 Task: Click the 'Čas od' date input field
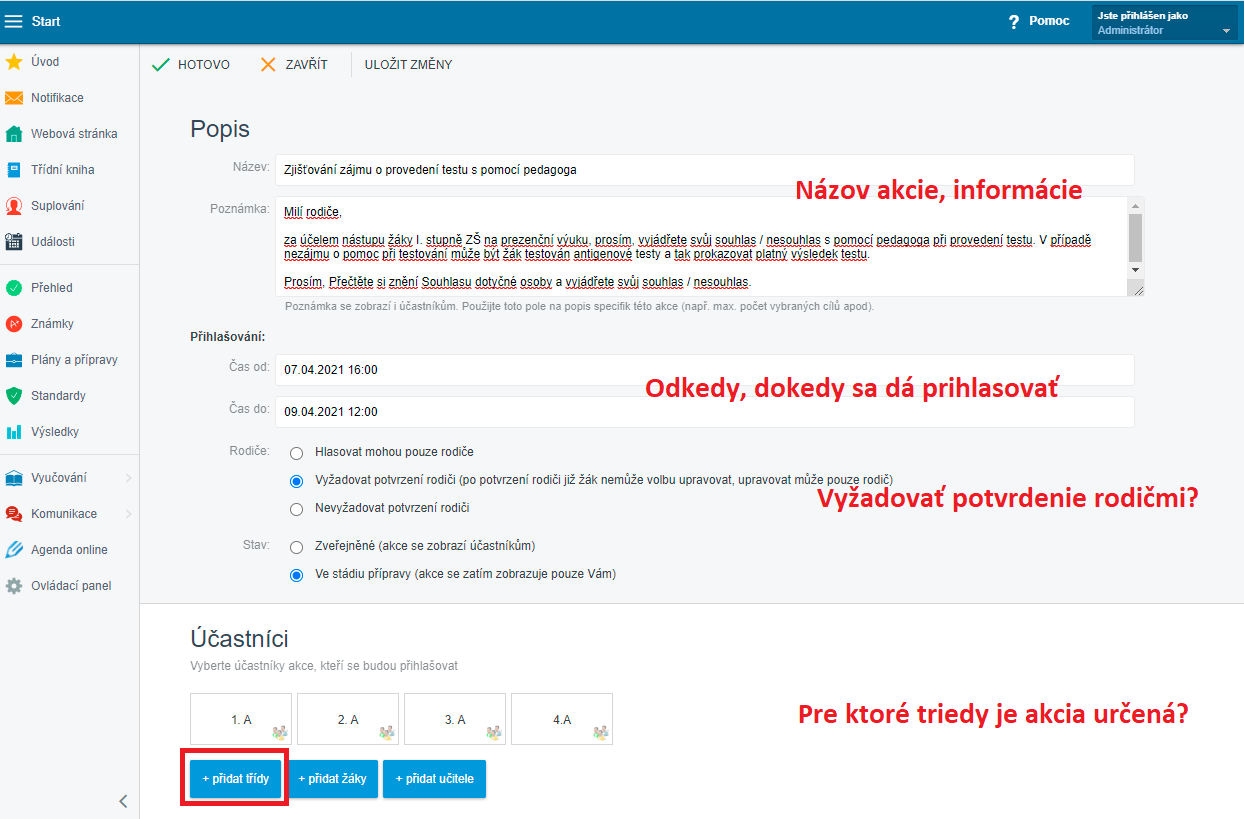pyautogui.click(x=704, y=370)
